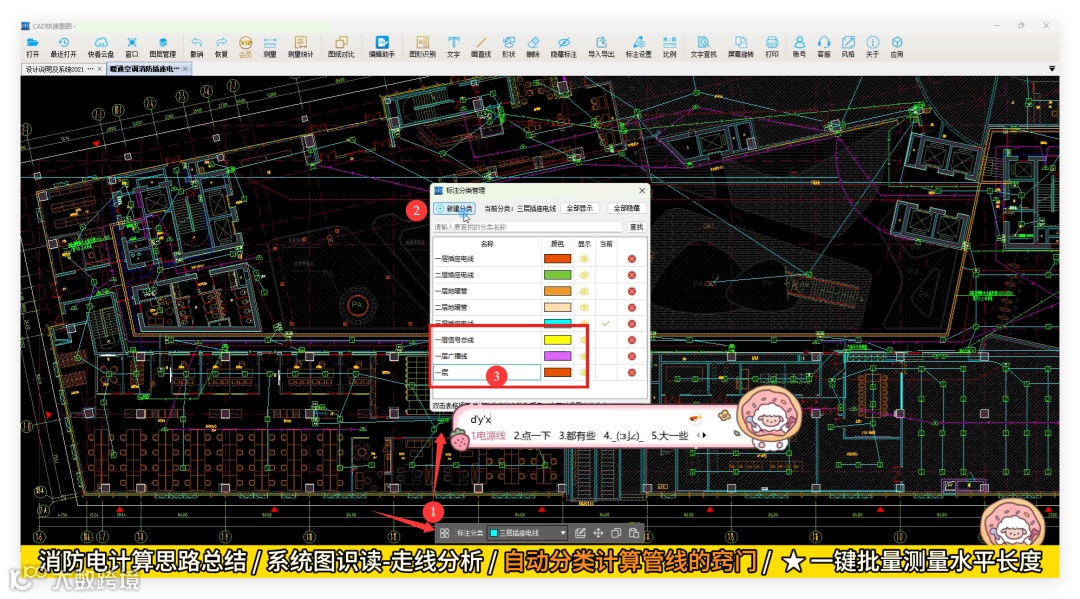Open 测量统计 measurement statistics

pos(300,47)
